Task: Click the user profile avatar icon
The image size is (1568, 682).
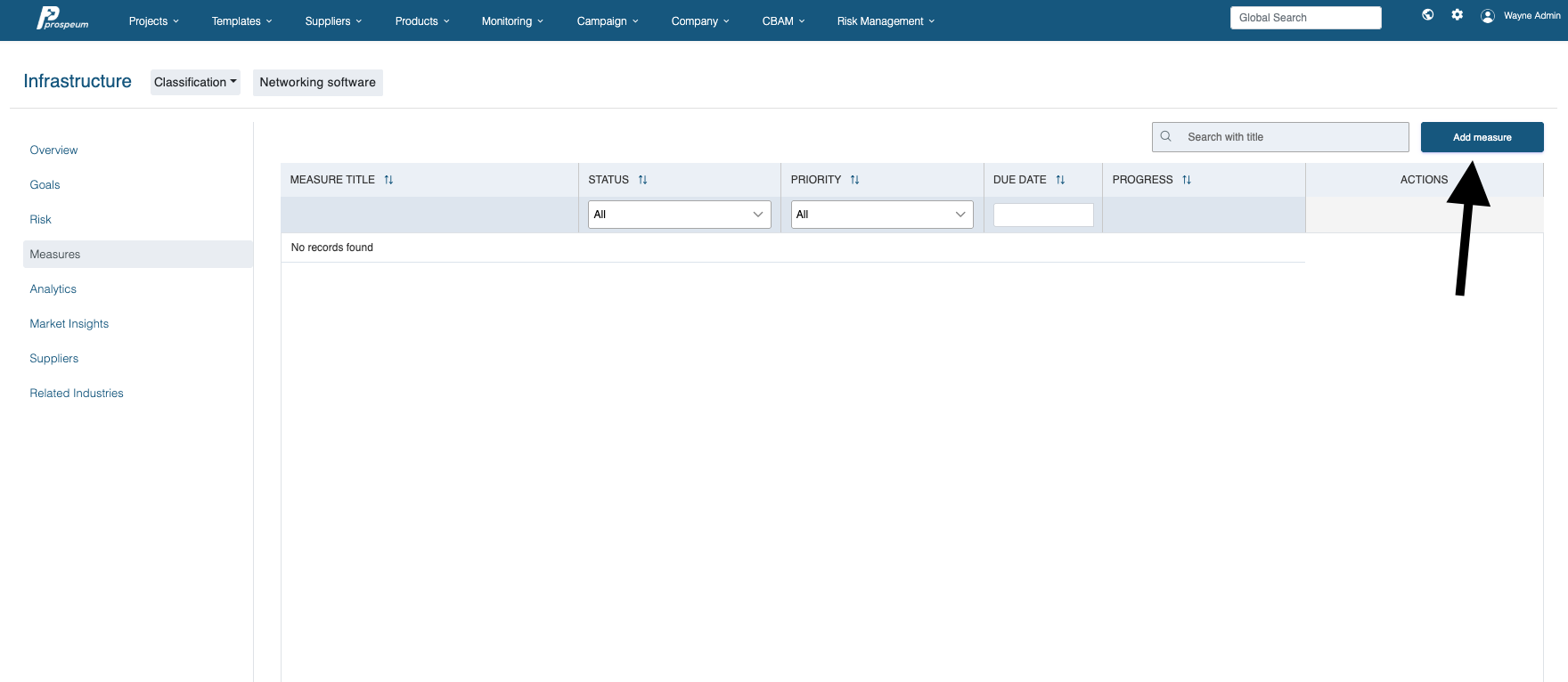Action: [1488, 15]
